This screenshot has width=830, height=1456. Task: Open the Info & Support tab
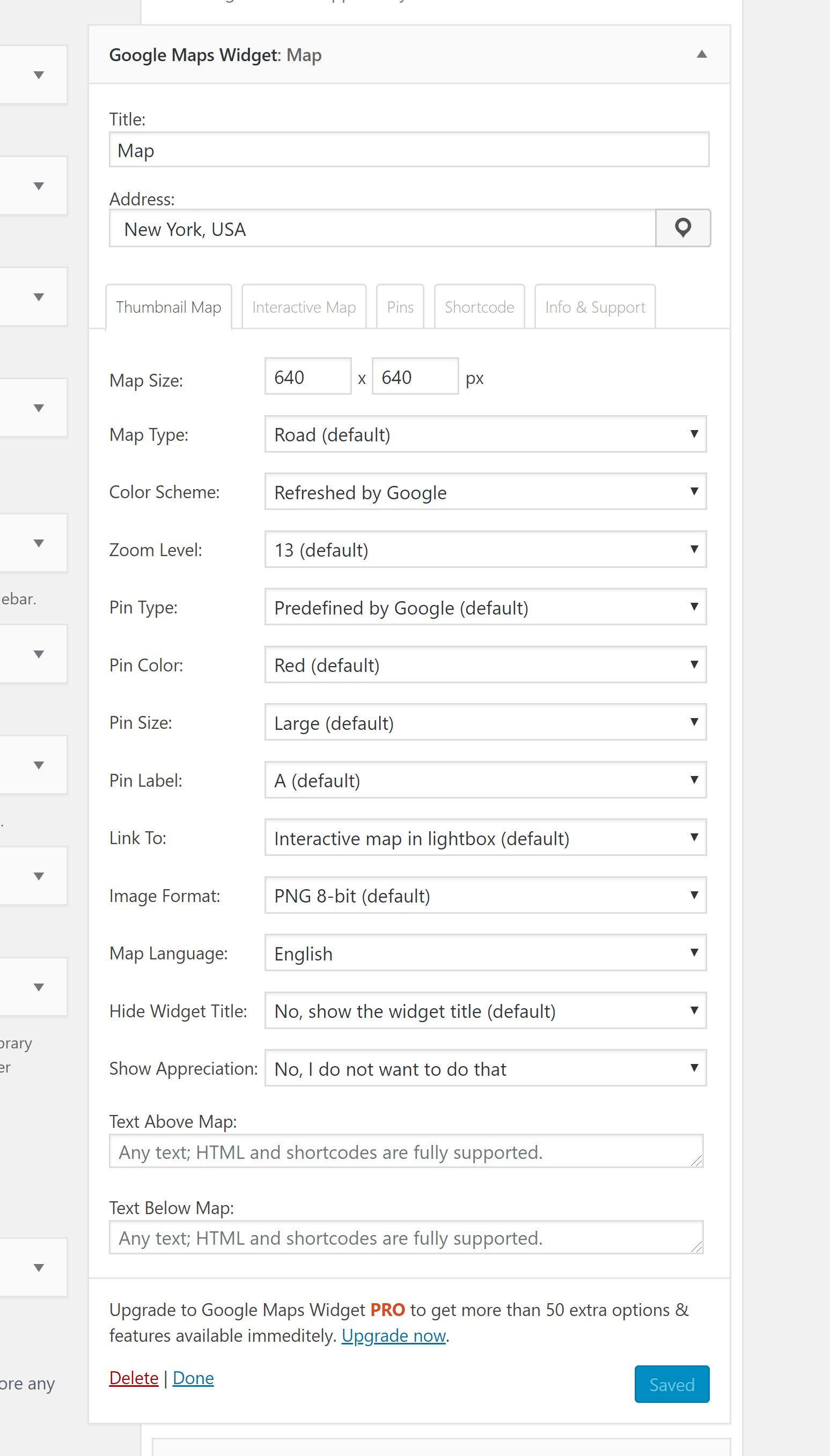click(595, 307)
